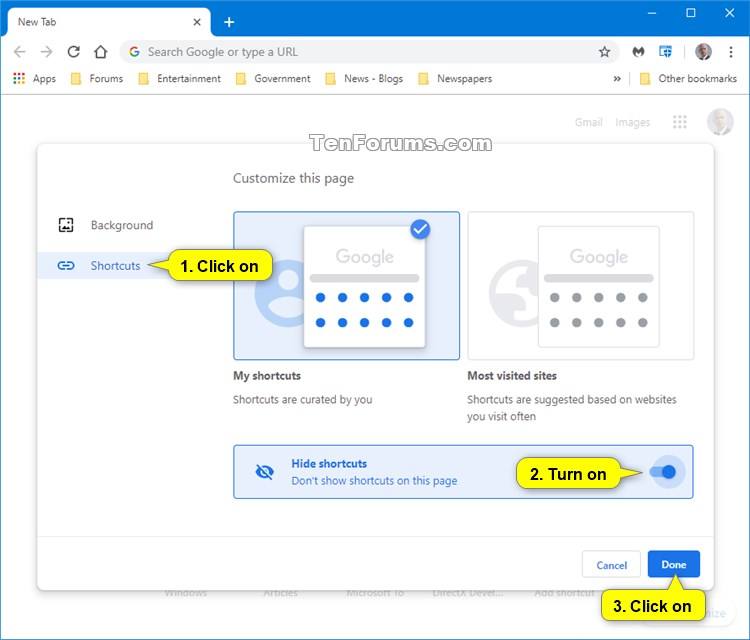Minimize the Chrome window
Image resolution: width=750 pixels, height=640 pixels.
click(x=651, y=13)
